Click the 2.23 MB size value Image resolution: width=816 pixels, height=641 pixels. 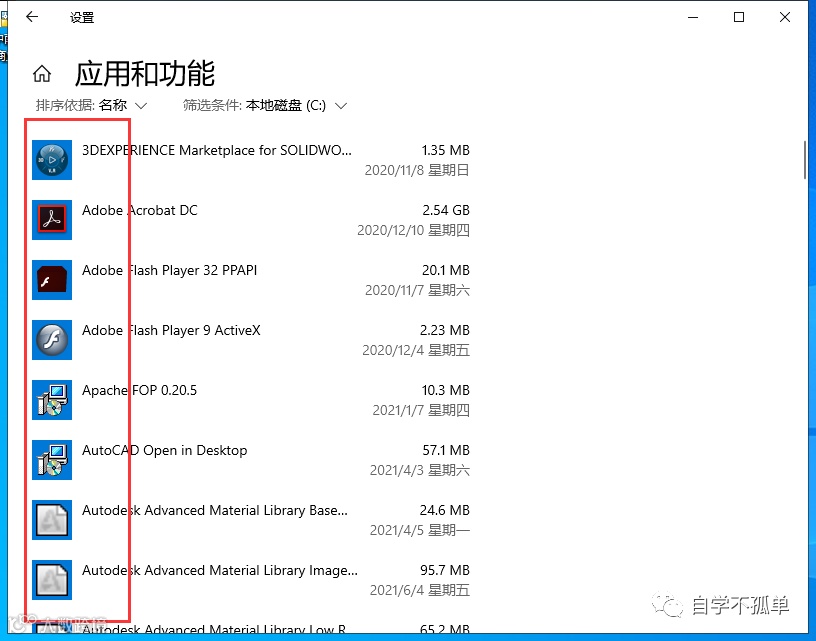pos(445,330)
